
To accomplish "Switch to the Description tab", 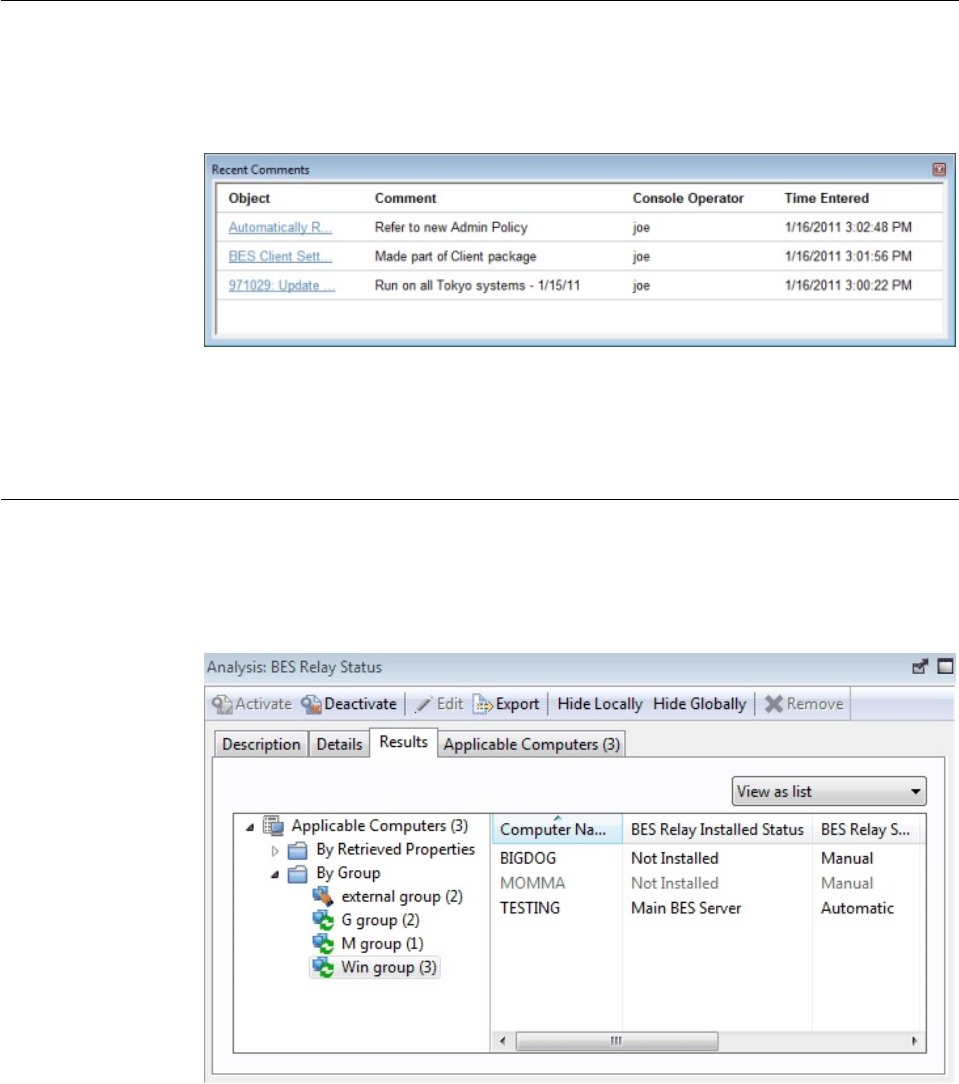I will pyautogui.click(x=261, y=744).
